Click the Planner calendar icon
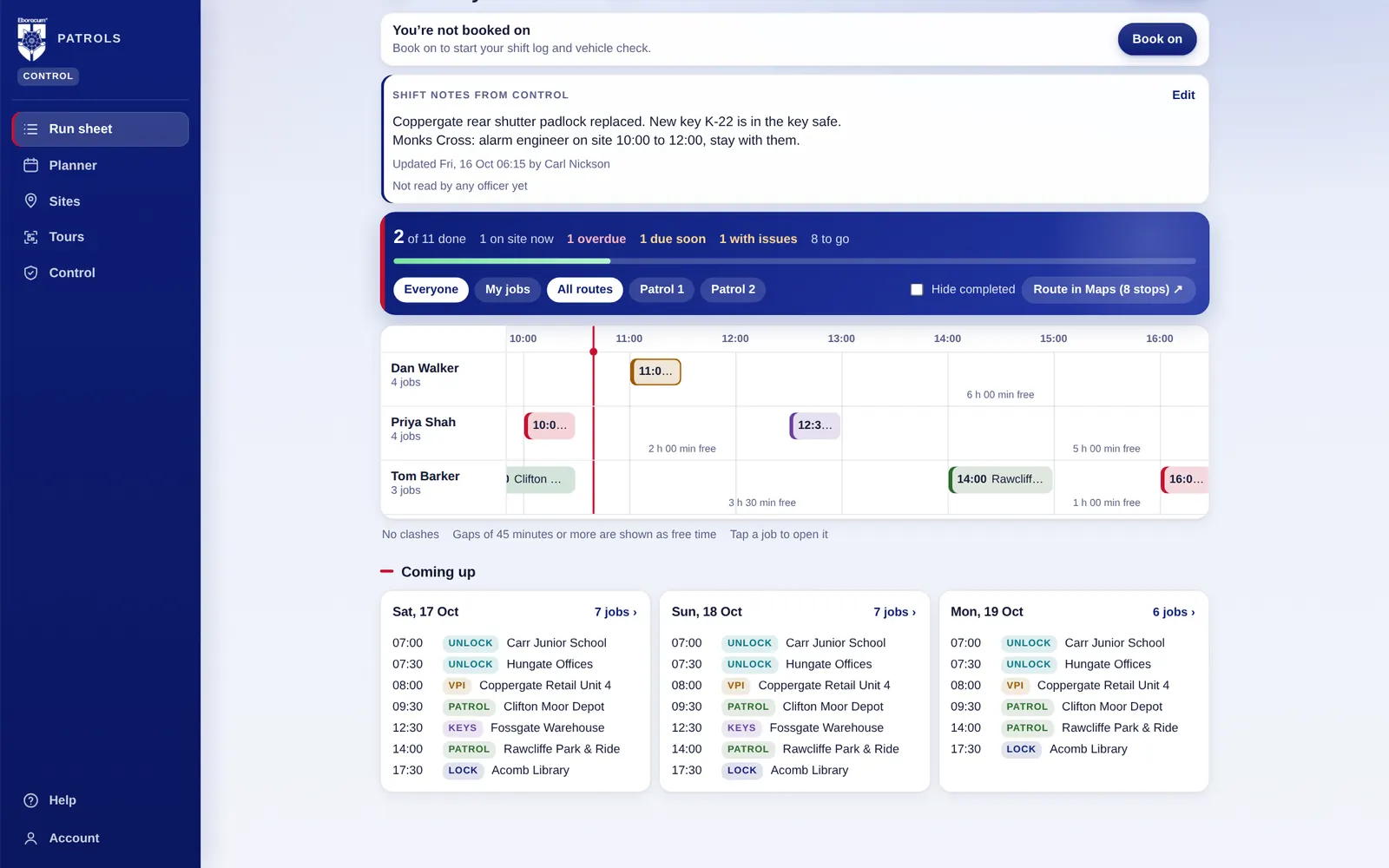 tap(31, 165)
